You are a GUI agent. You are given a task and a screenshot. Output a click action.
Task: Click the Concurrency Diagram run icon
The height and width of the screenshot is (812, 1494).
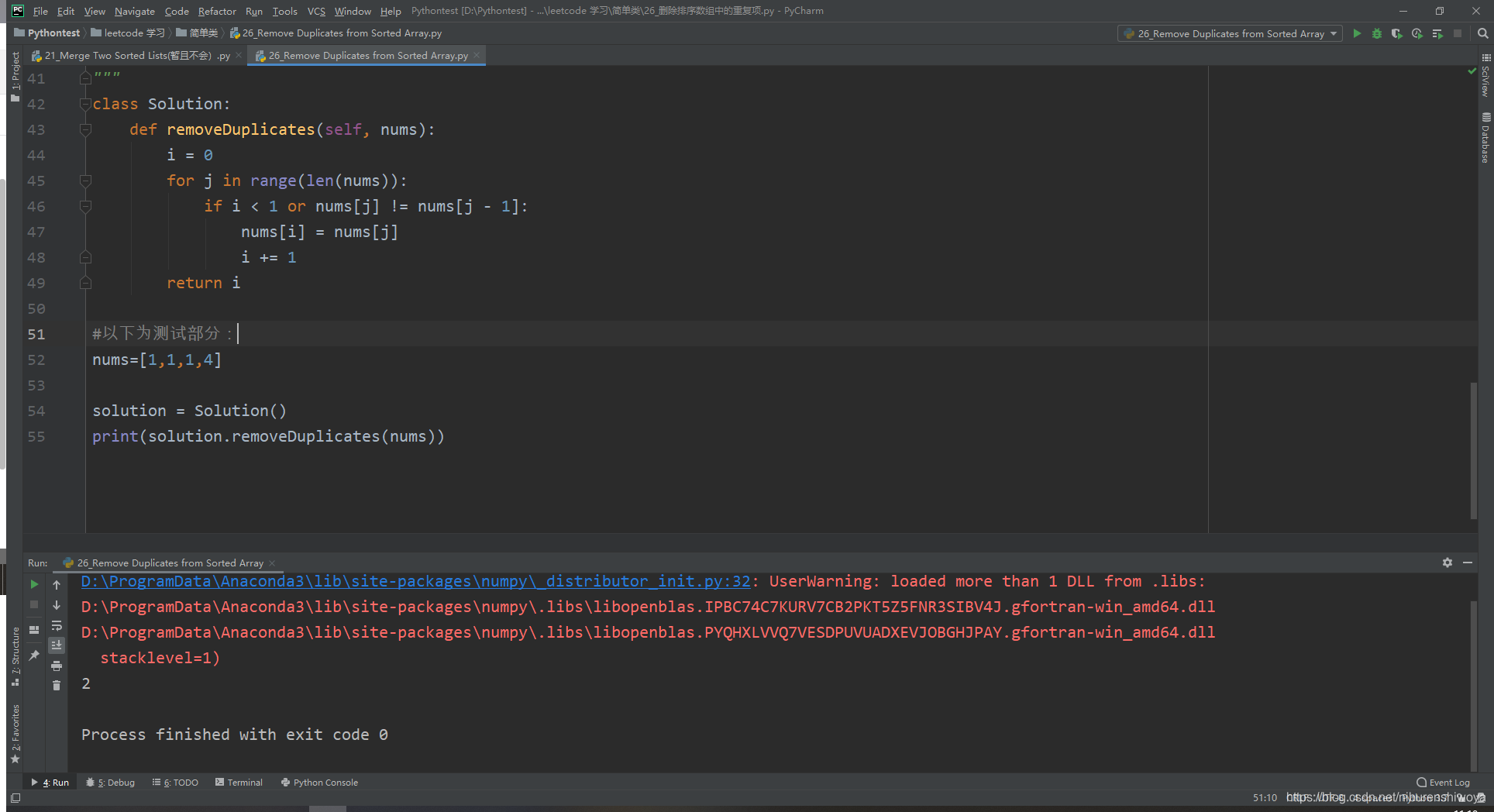pyautogui.click(x=1437, y=33)
